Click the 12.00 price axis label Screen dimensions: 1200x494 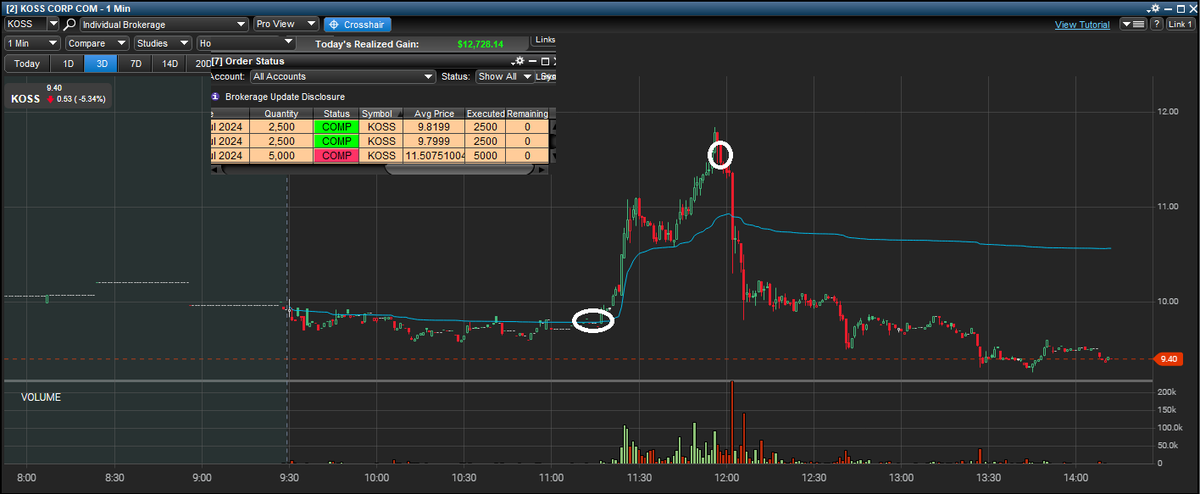click(1170, 111)
